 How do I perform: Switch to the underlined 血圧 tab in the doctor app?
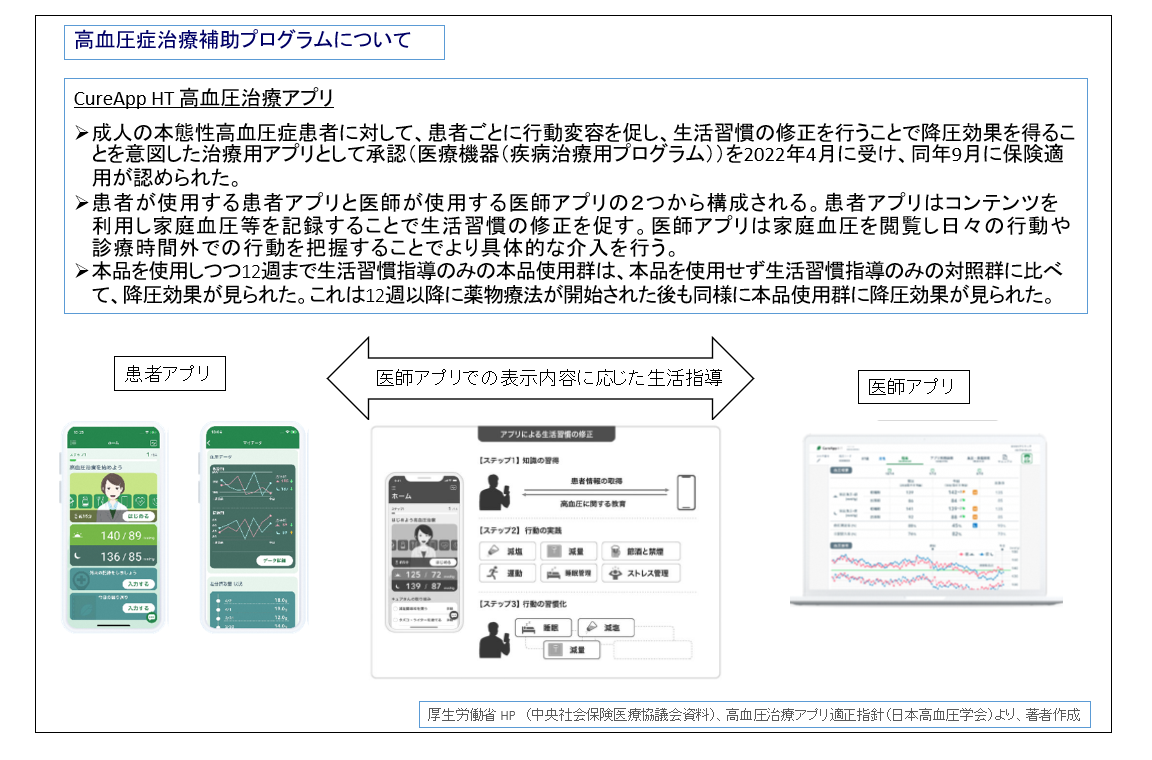pyautogui.click(x=905, y=459)
